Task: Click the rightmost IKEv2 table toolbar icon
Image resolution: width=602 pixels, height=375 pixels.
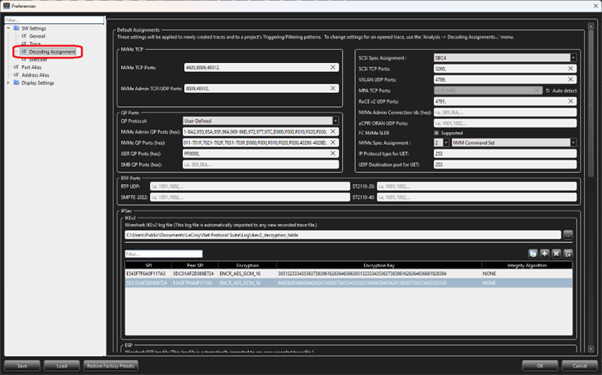Action: click(568, 253)
